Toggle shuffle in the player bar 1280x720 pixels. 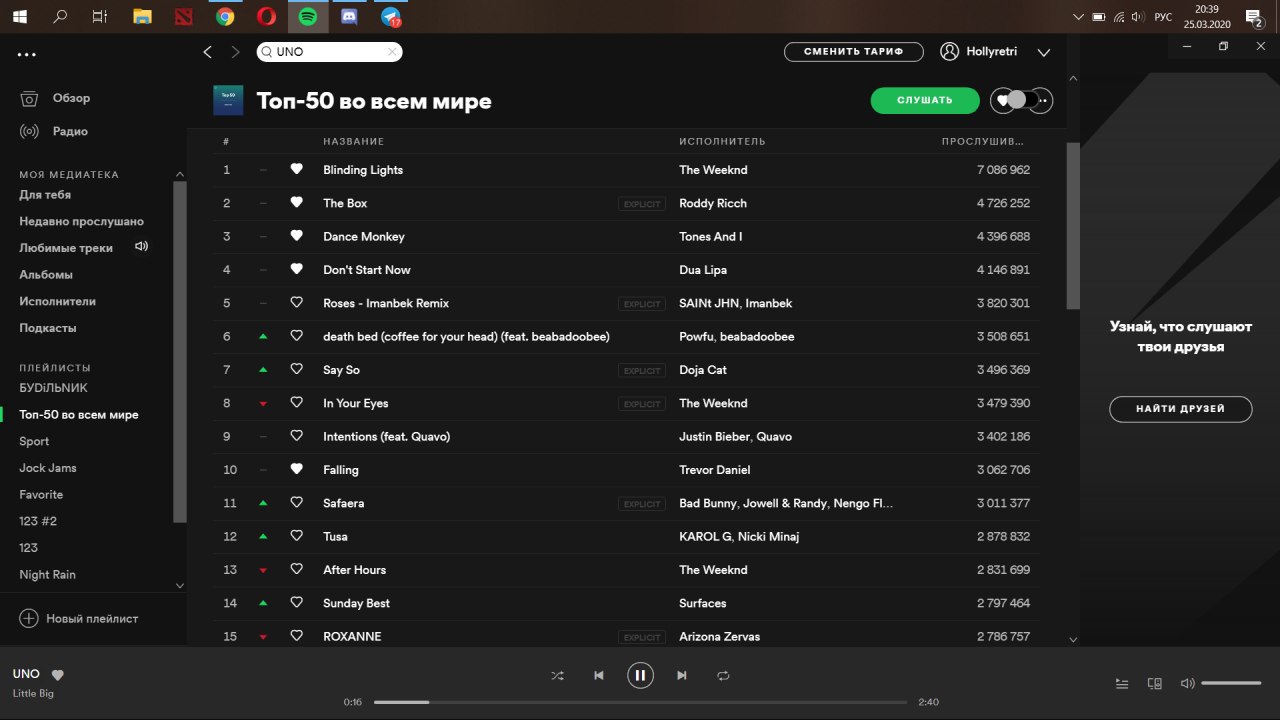[557, 676]
